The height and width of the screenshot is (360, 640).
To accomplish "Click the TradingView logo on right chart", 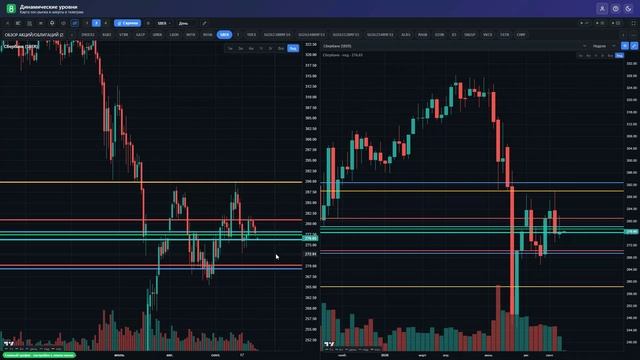I will [x=329, y=345].
